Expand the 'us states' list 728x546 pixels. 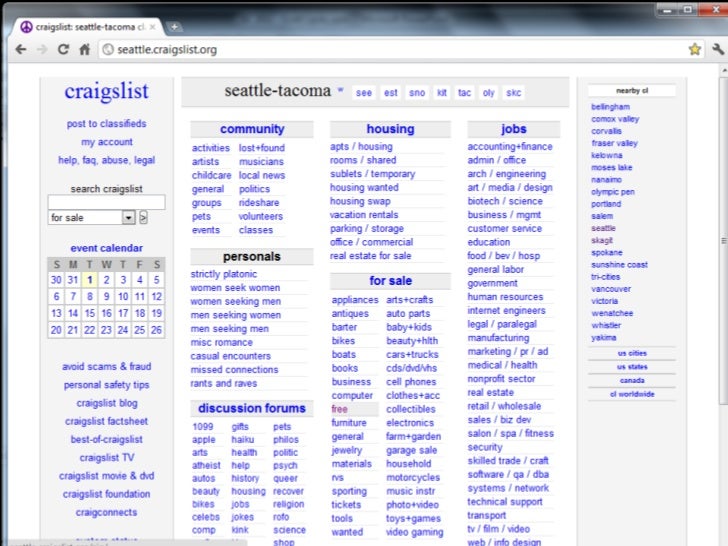pos(632,367)
